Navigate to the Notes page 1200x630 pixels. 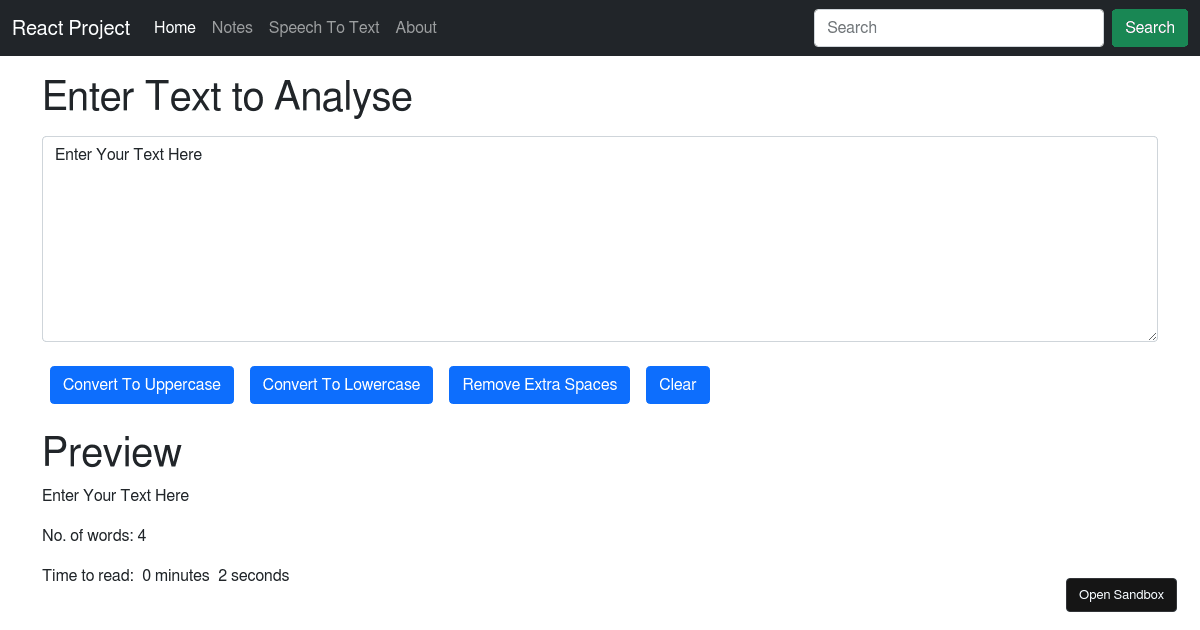click(x=232, y=27)
